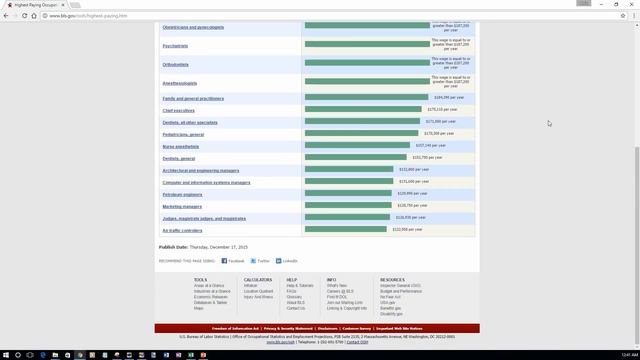Open footer link No Fear Act
This screenshot has width=640, height=360.
coord(390,297)
